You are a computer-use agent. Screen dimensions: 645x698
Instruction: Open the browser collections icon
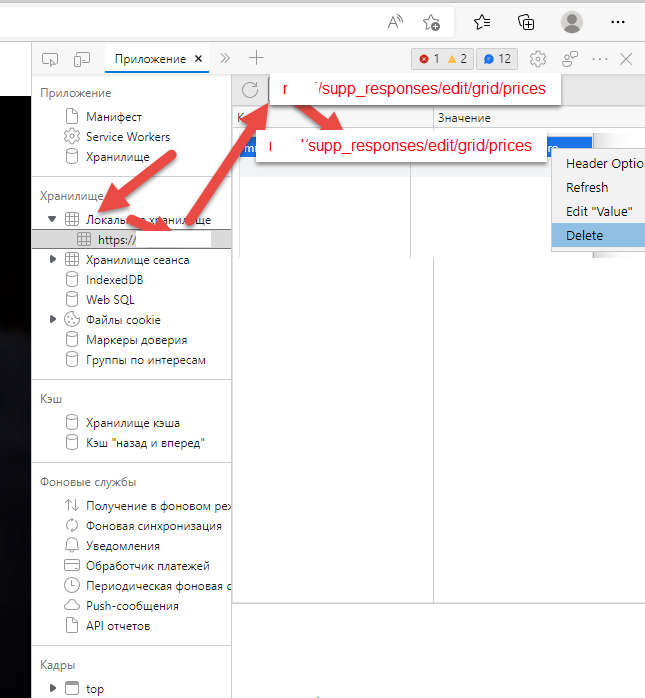point(526,22)
